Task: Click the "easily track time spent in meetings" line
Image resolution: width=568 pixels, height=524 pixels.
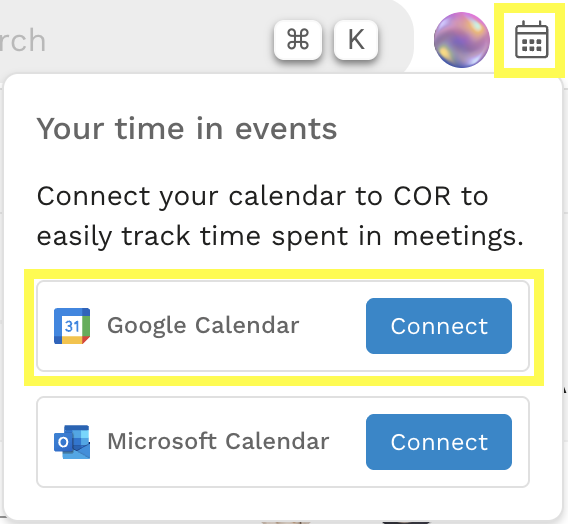Action: click(280, 236)
